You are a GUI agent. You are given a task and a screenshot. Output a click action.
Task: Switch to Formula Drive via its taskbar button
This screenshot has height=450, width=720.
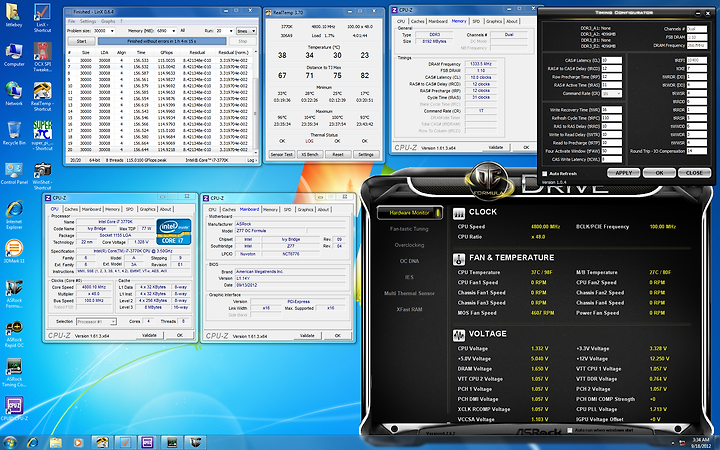[x=195, y=443]
